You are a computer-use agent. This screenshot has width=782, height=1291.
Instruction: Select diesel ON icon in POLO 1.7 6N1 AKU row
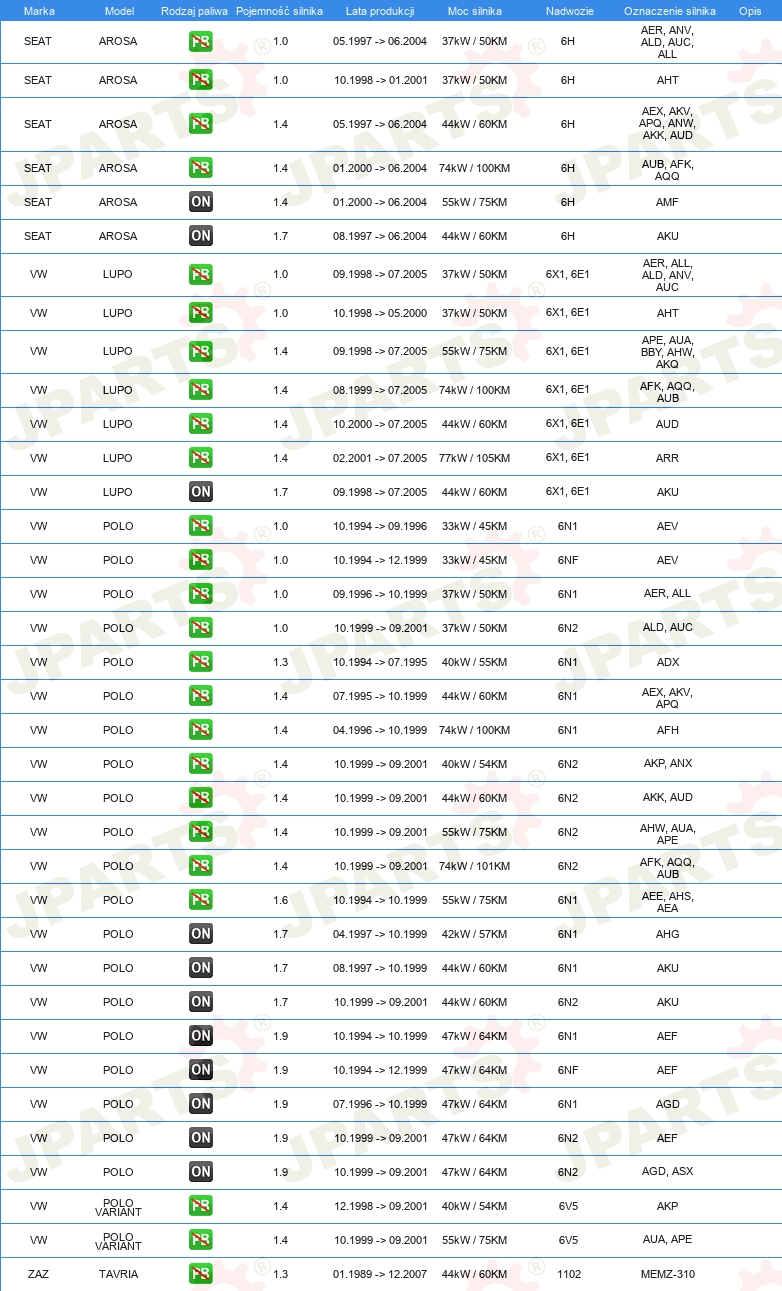tap(201, 968)
